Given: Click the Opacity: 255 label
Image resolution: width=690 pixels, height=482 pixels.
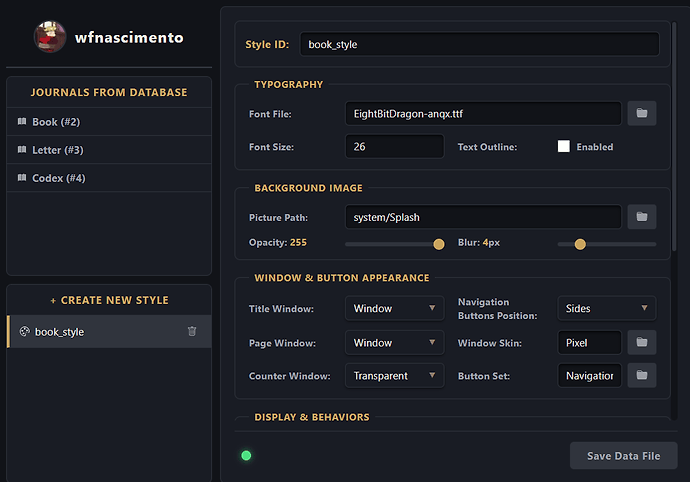Looking at the screenshot, I should pos(278,243).
